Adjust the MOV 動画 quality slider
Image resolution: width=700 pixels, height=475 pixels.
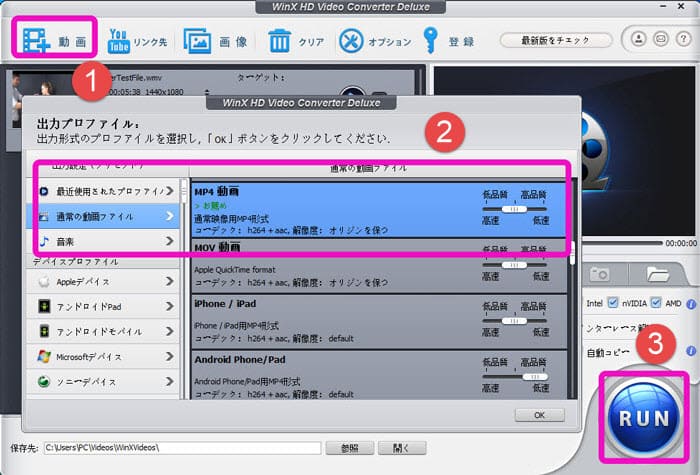(514, 265)
